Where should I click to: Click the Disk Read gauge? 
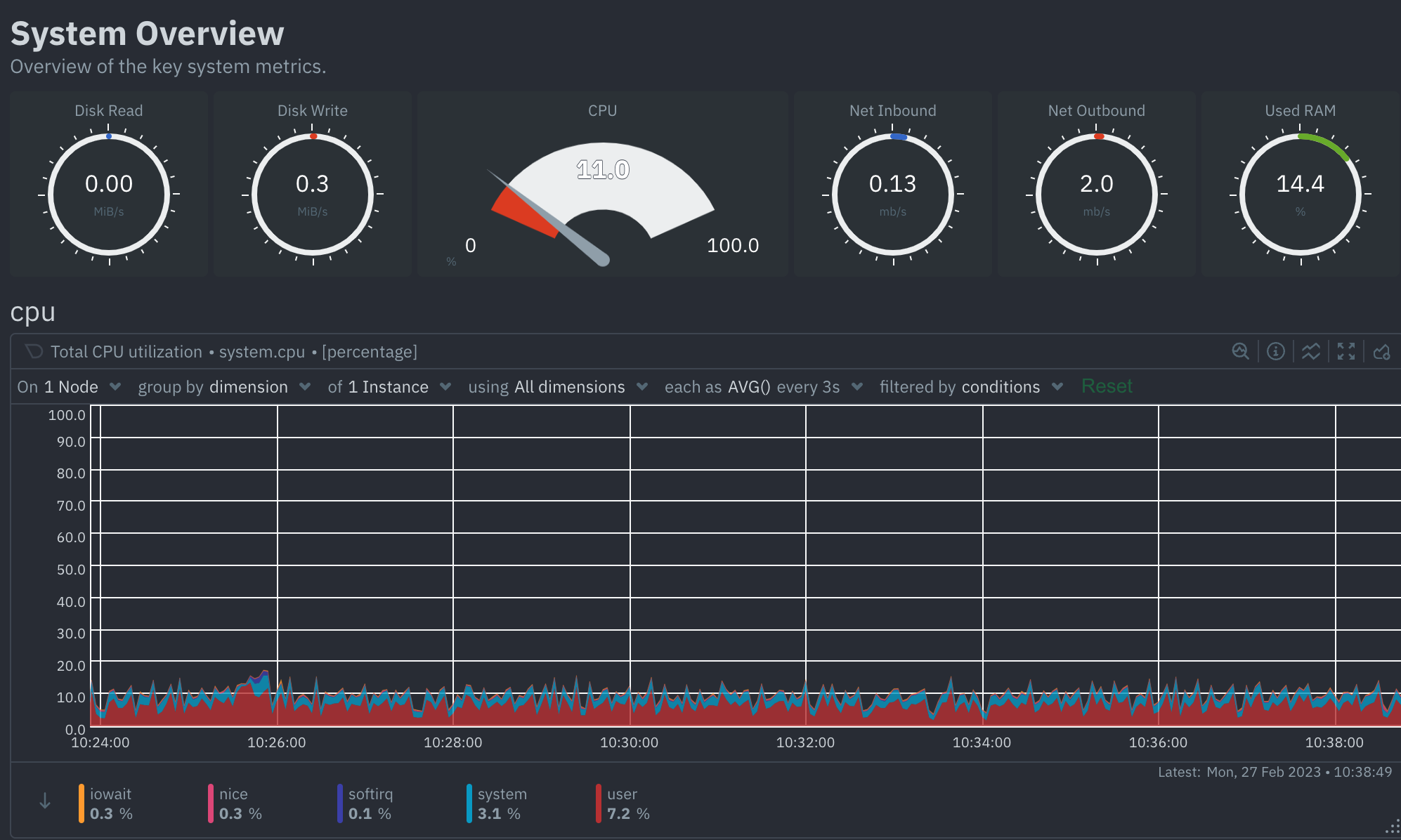pos(109,184)
